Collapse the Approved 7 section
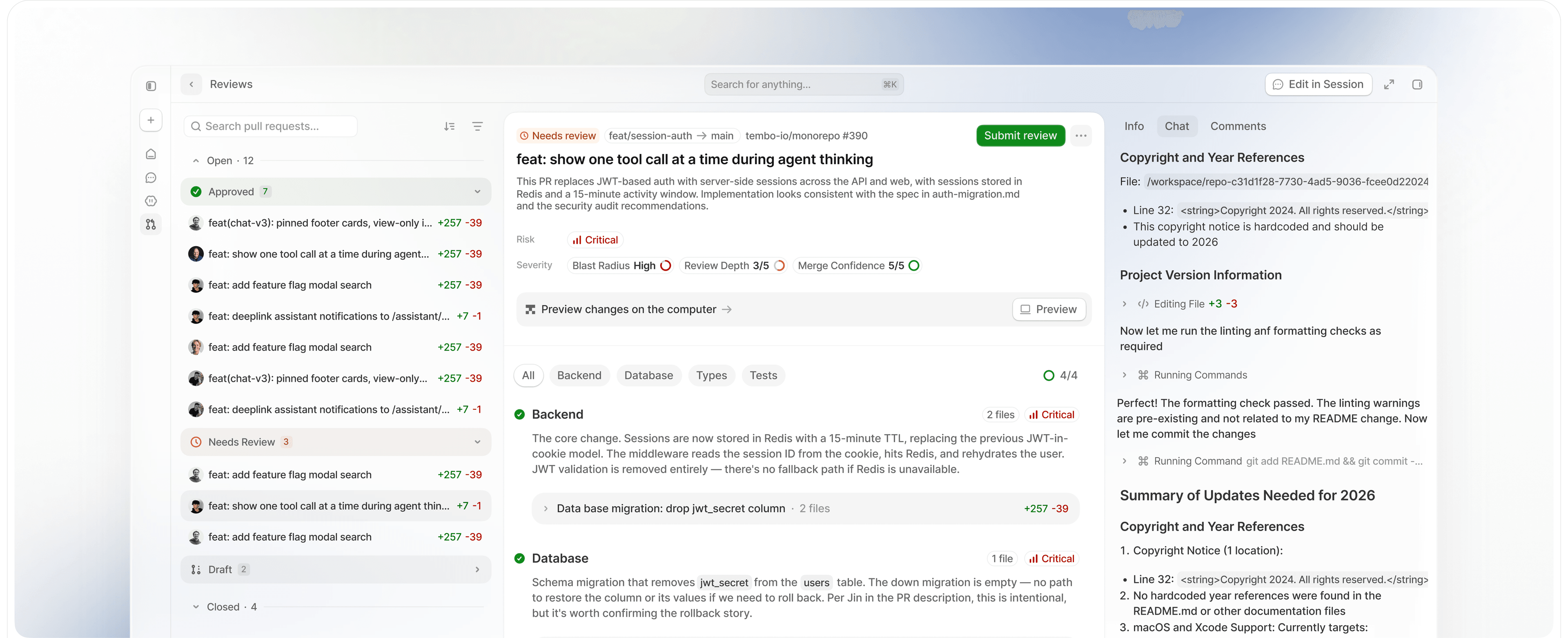 point(477,191)
